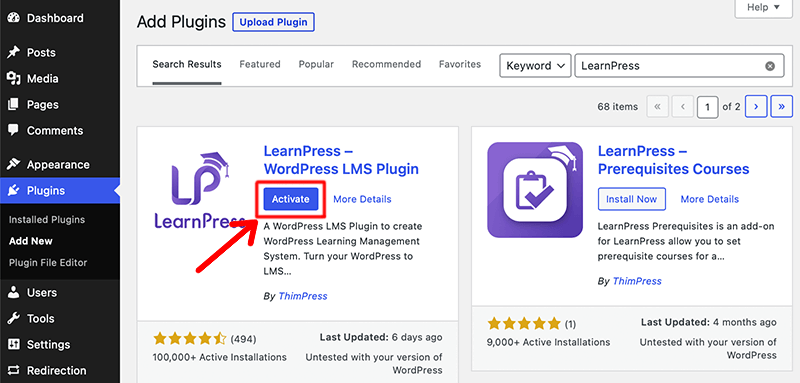Open More Details for LearnPress LMS
Screen dimensions: 800x383
[362, 199]
